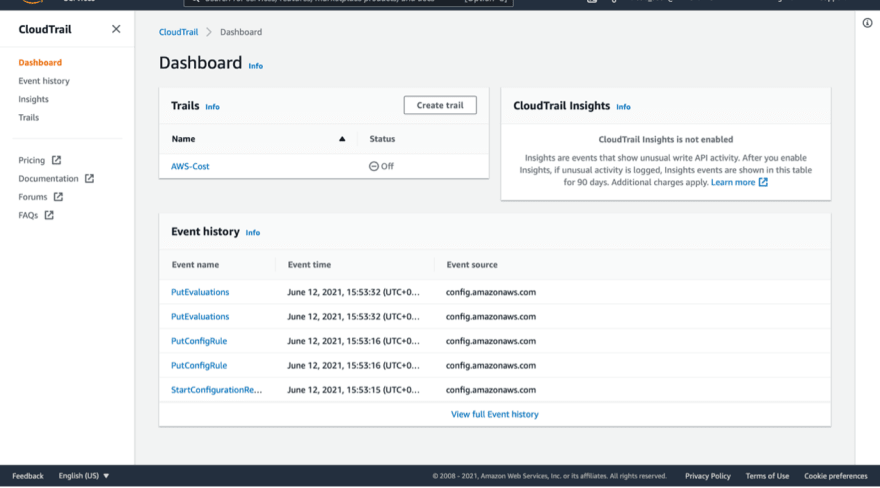Open the Forums link in sidebar
This screenshot has width=880, height=488.
tap(33, 197)
